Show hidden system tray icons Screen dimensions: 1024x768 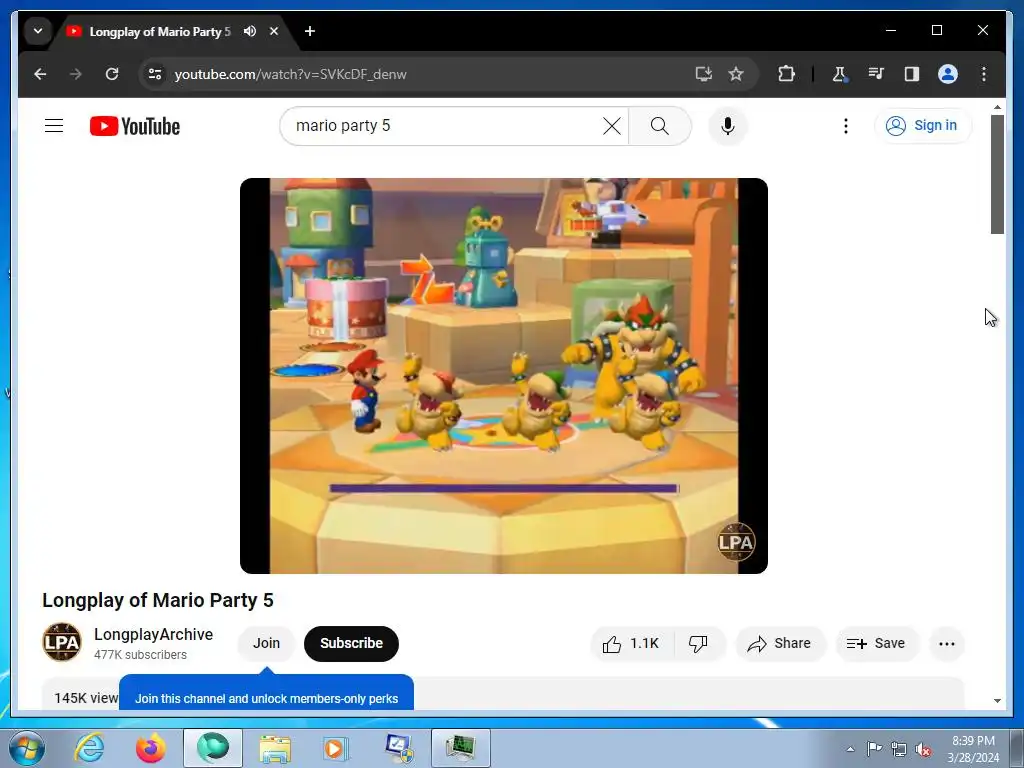pos(850,749)
